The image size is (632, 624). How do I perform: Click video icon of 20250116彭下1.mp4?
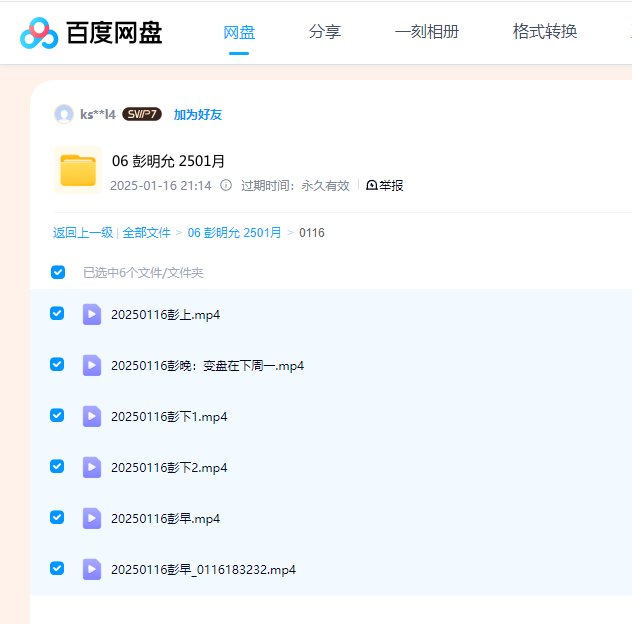pyautogui.click(x=92, y=416)
